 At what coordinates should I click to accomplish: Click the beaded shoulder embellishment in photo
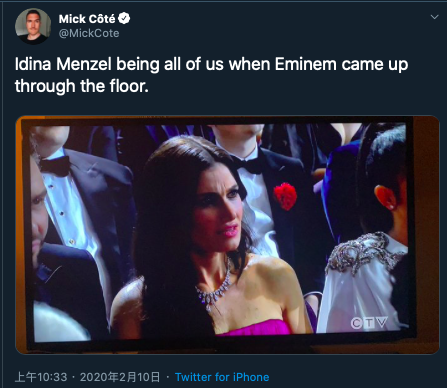click(x=362, y=252)
